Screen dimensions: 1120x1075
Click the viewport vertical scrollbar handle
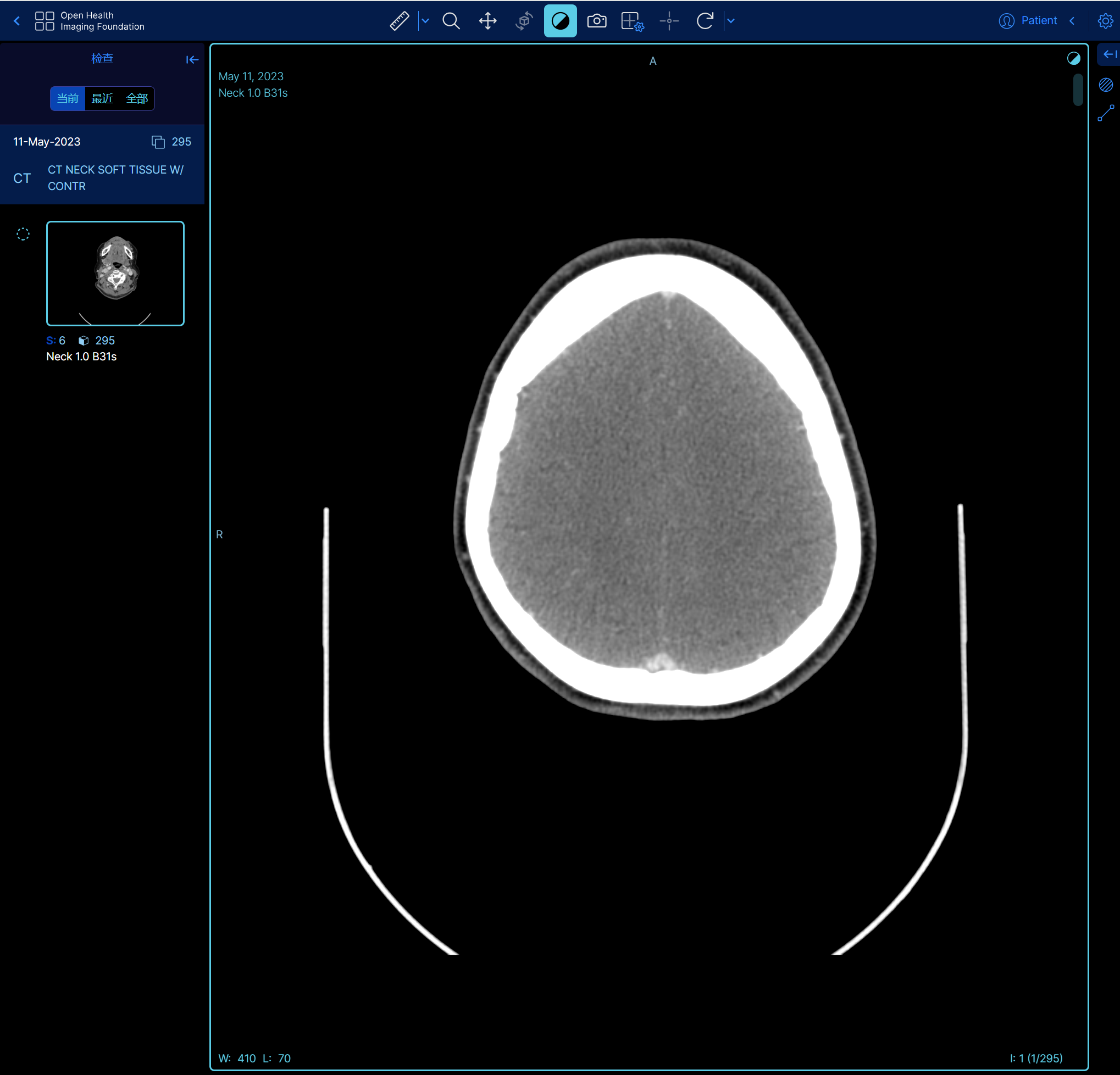pyautogui.click(x=1078, y=90)
